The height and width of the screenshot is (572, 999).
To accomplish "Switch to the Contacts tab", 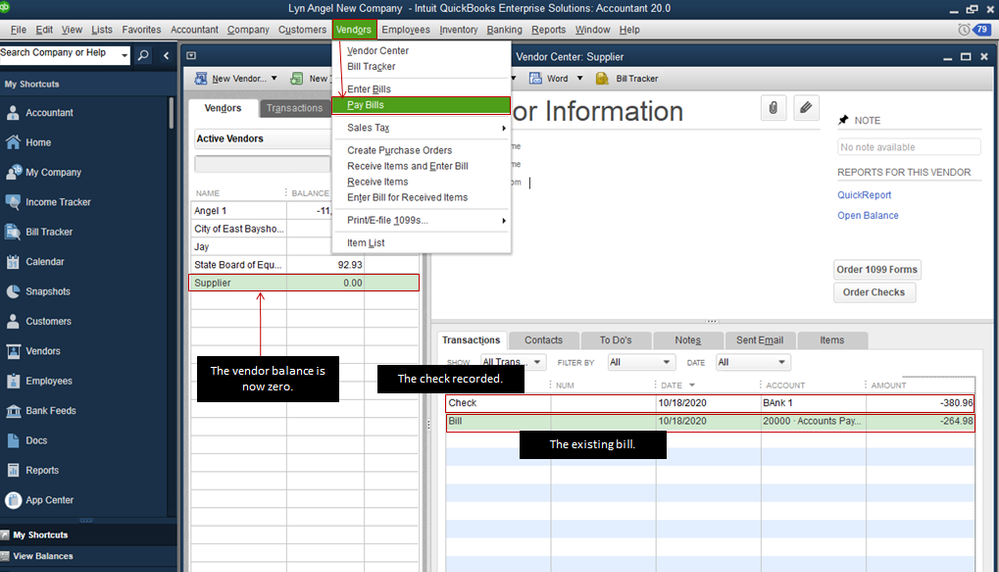I will coord(543,340).
